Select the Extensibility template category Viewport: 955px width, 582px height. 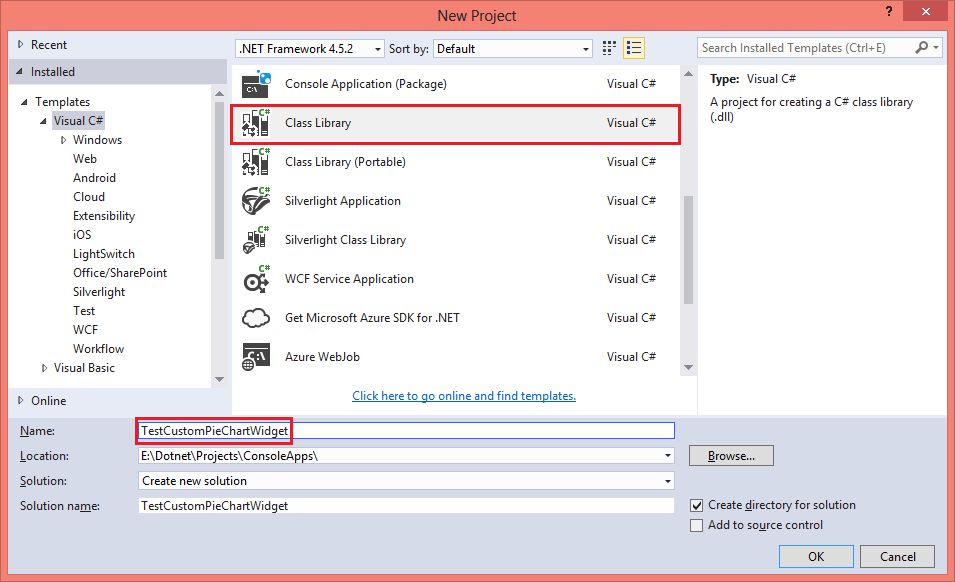point(104,216)
